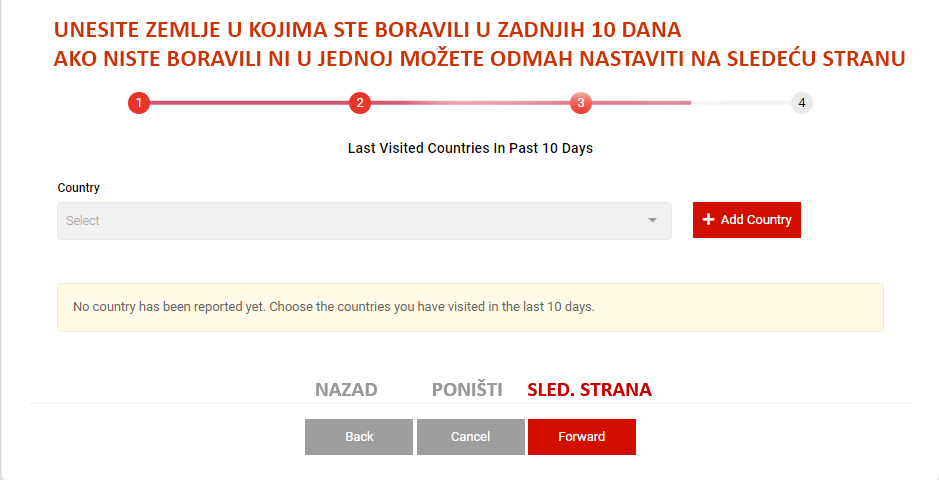Click the plus icon on Add Country
Screen dimensions: 939x480
coord(709,220)
